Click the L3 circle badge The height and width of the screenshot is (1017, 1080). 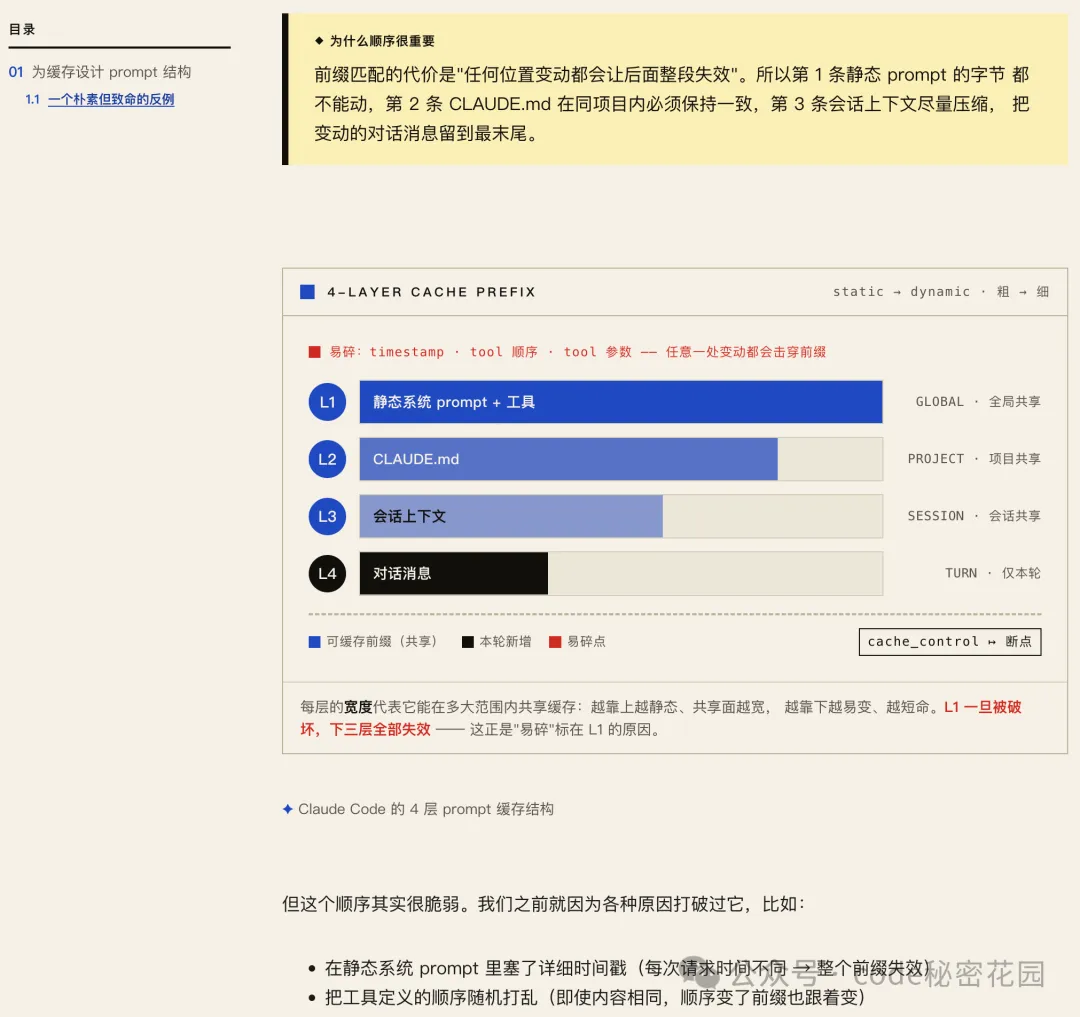pos(327,516)
